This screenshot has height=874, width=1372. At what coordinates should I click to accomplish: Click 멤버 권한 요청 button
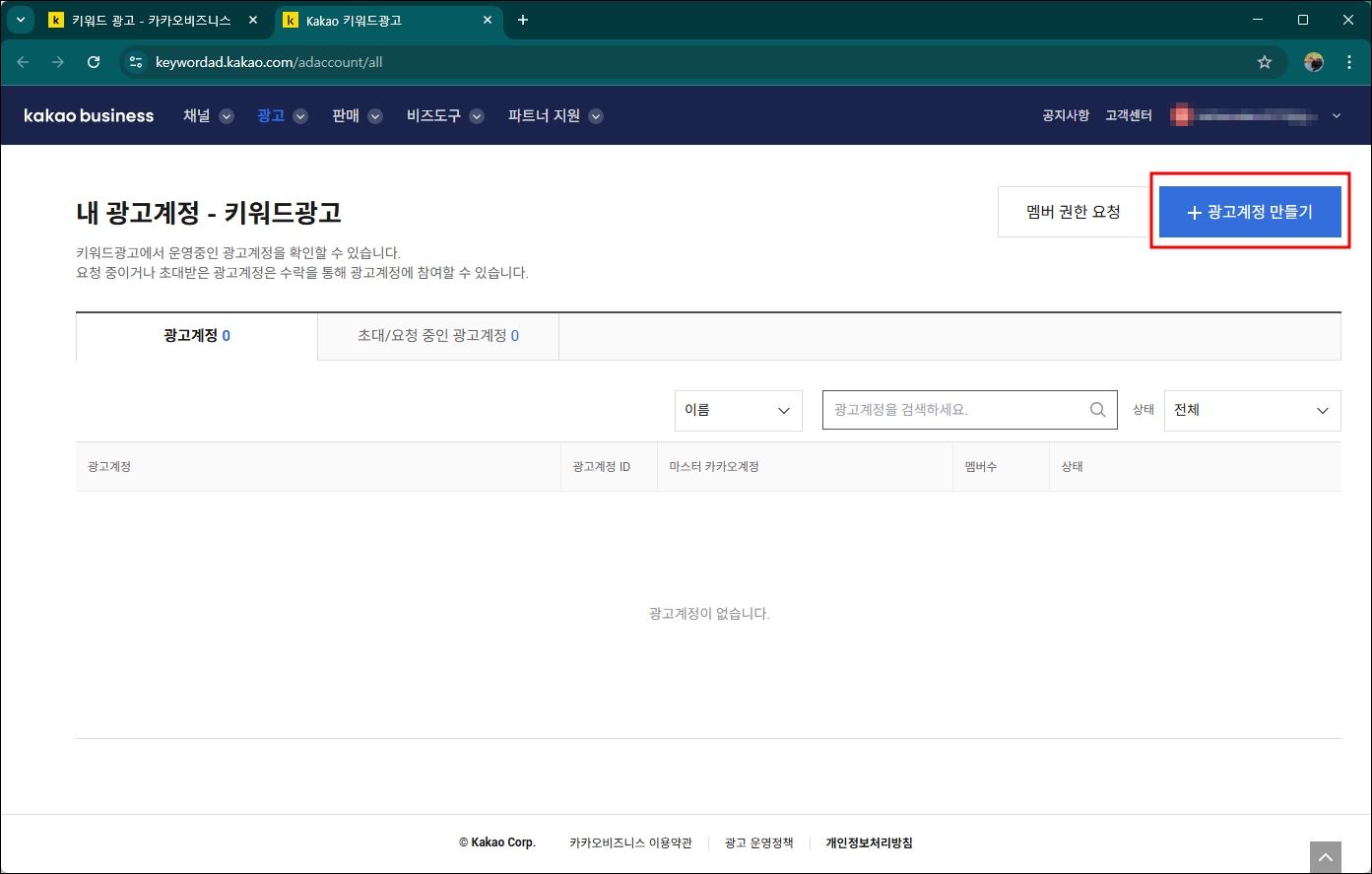pyautogui.click(x=1074, y=212)
